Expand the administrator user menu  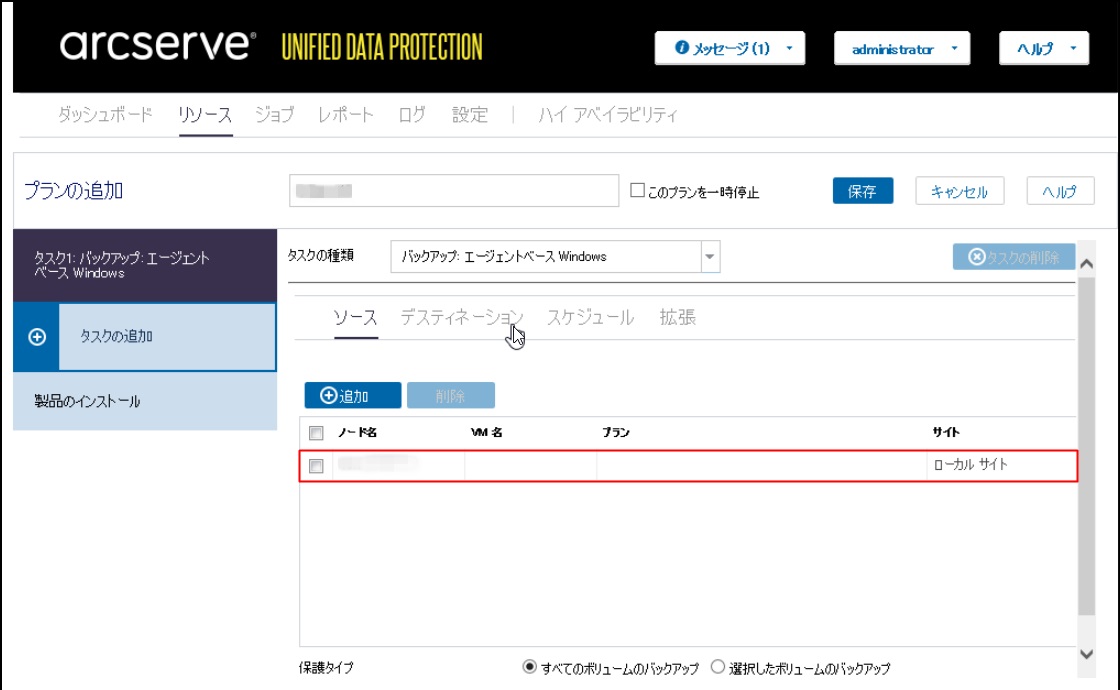(x=901, y=49)
